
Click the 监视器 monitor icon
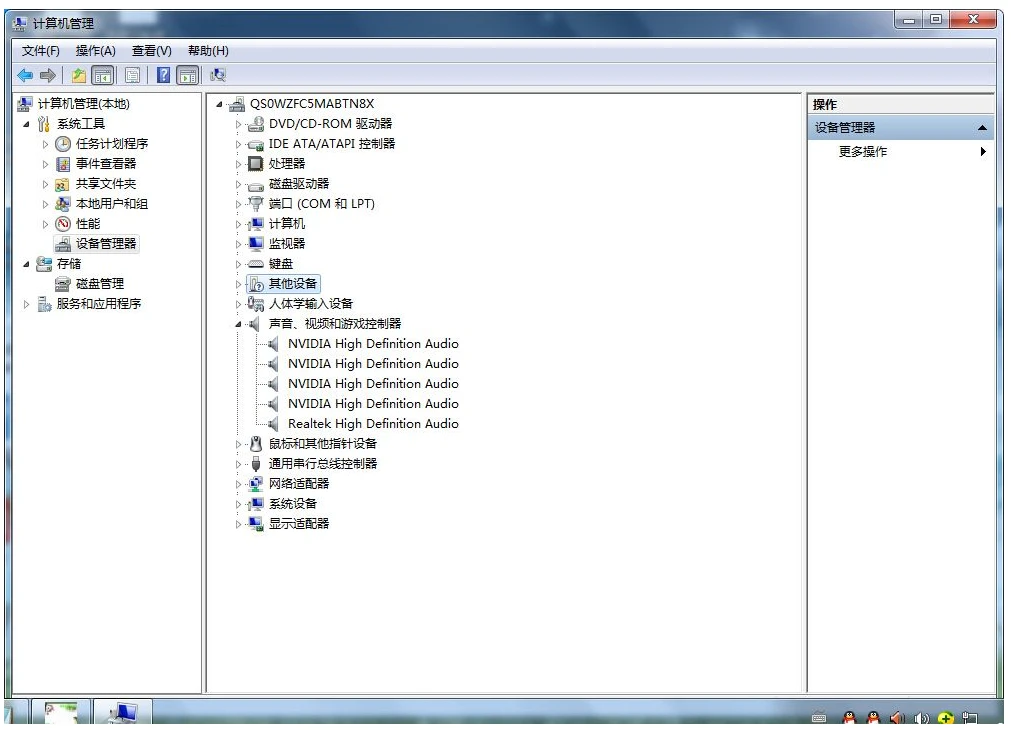[x=256, y=244]
